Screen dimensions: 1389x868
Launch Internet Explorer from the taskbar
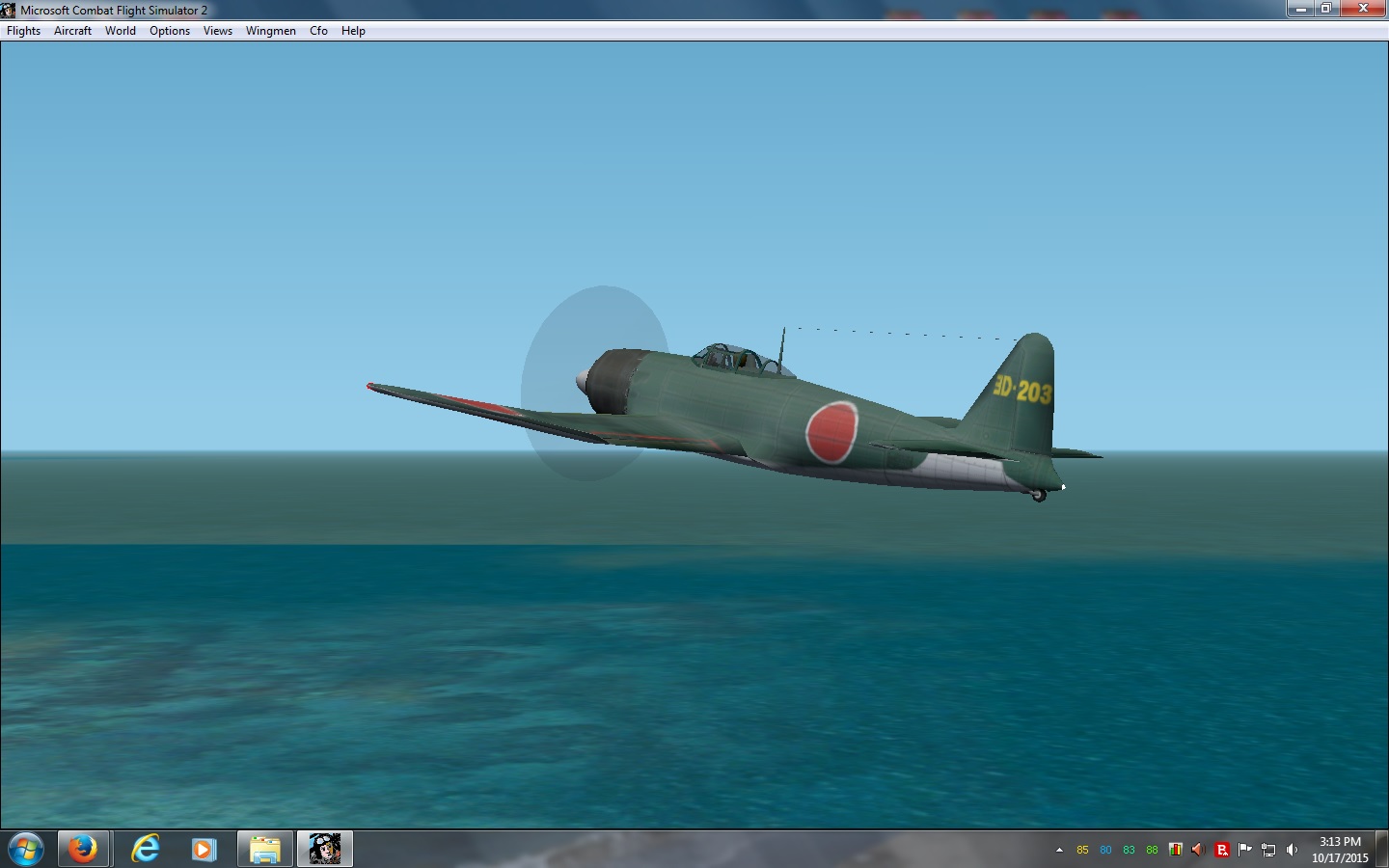146,850
